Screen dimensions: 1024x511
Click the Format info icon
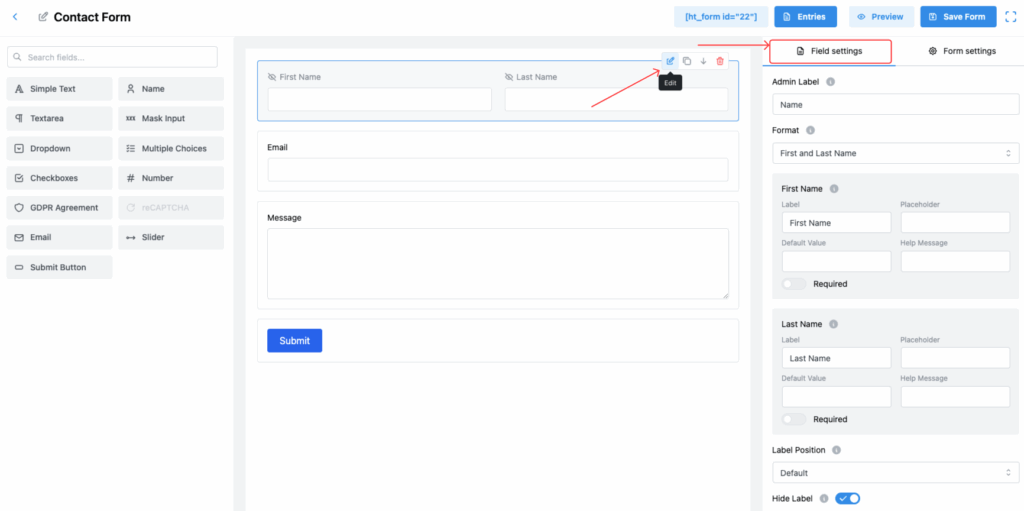click(810, 130)
